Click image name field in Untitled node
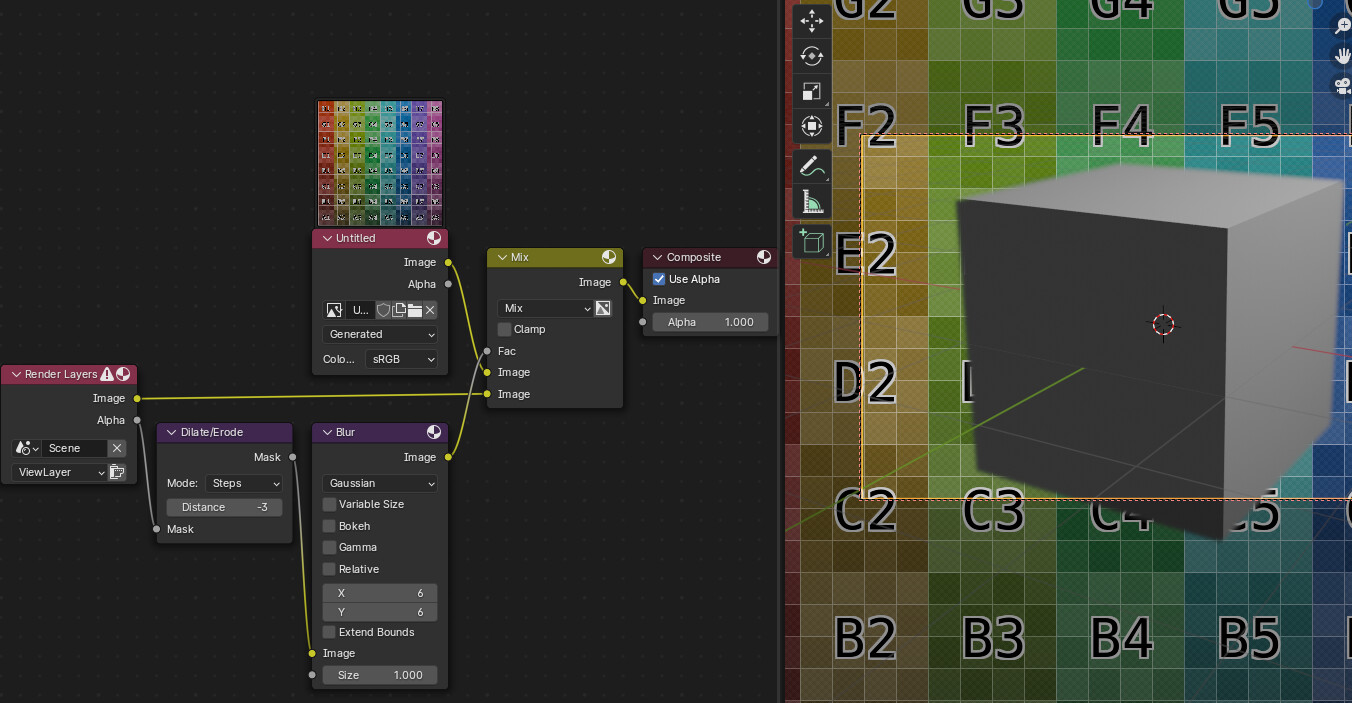This screenshot has width=1352, height=703. pos(361,310)
